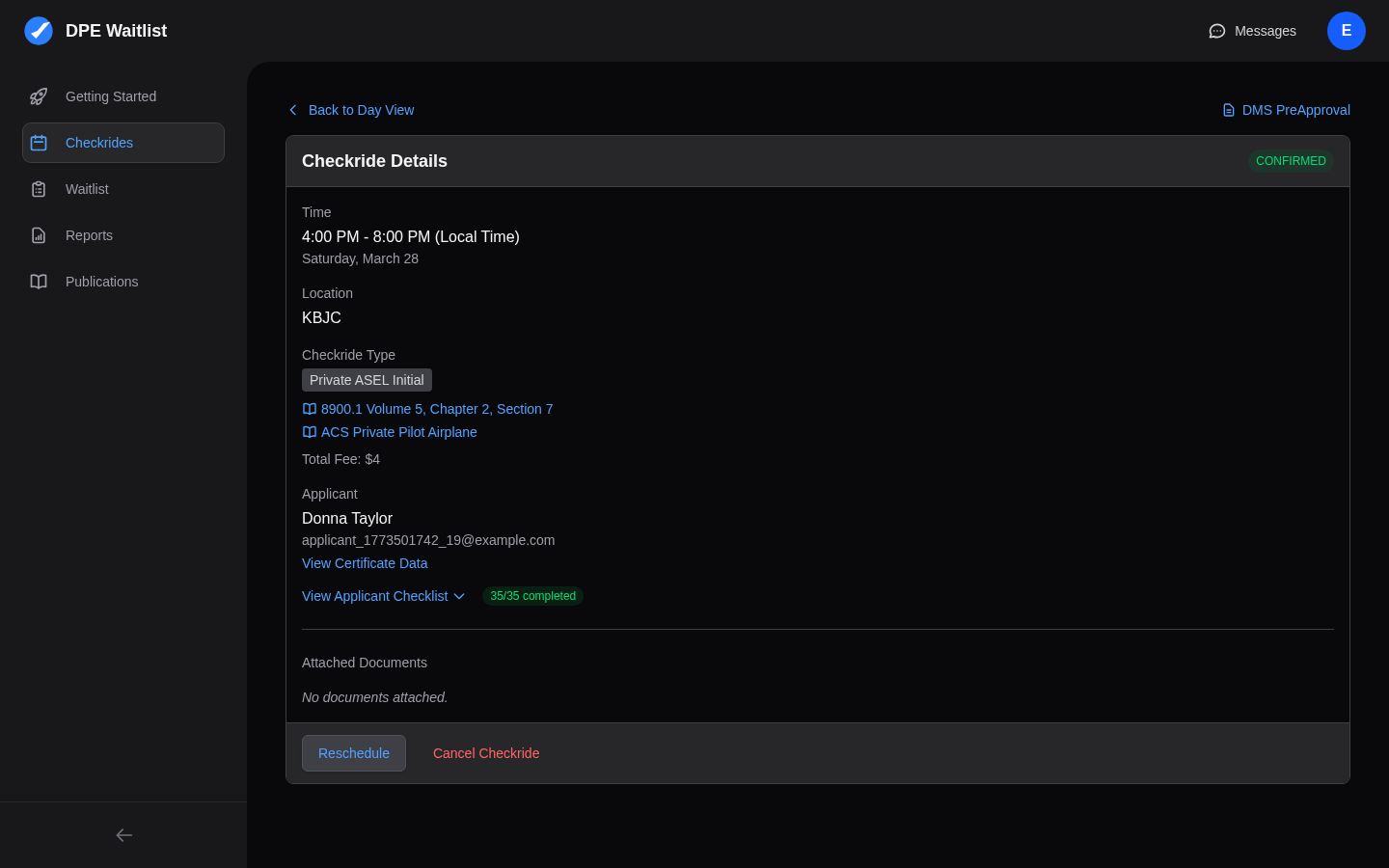
Task: Click the DPE Waitlist checkmark logo
Action: [39, 30]
